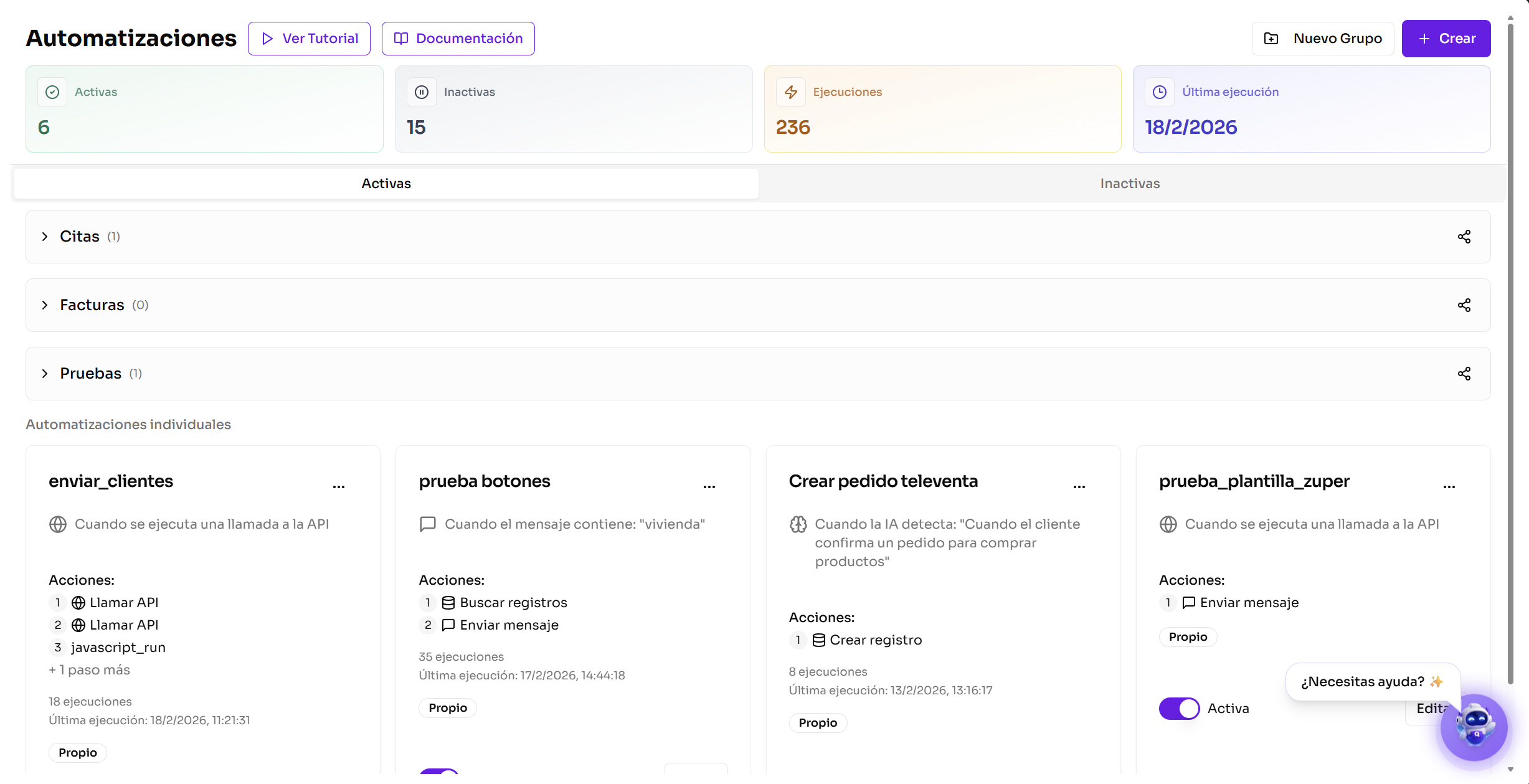Click the globe trigger icon on prueba_plantilla_zuper card
This screenshot has width=1529, height=784.
1168,524
